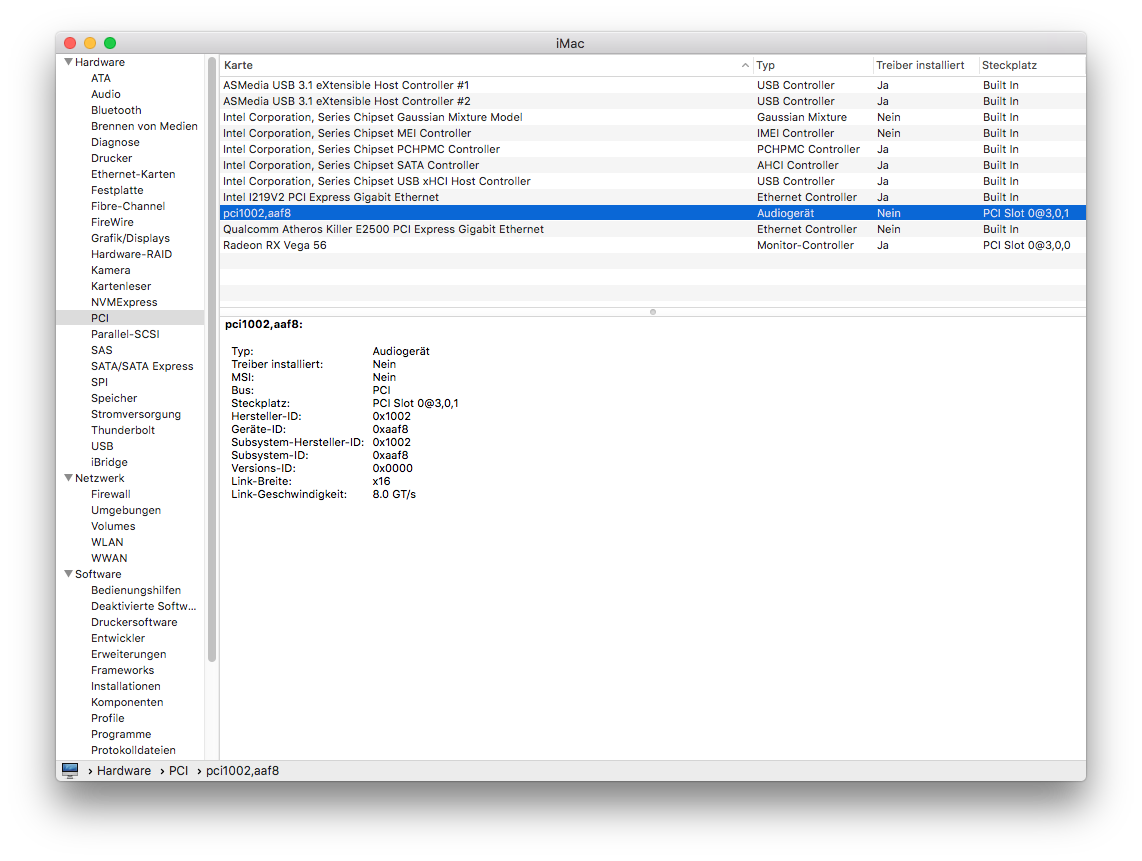The height and width of the screenshot is (861, 1142).
Task: Select Profile under Software
Action: pos(107,719)
